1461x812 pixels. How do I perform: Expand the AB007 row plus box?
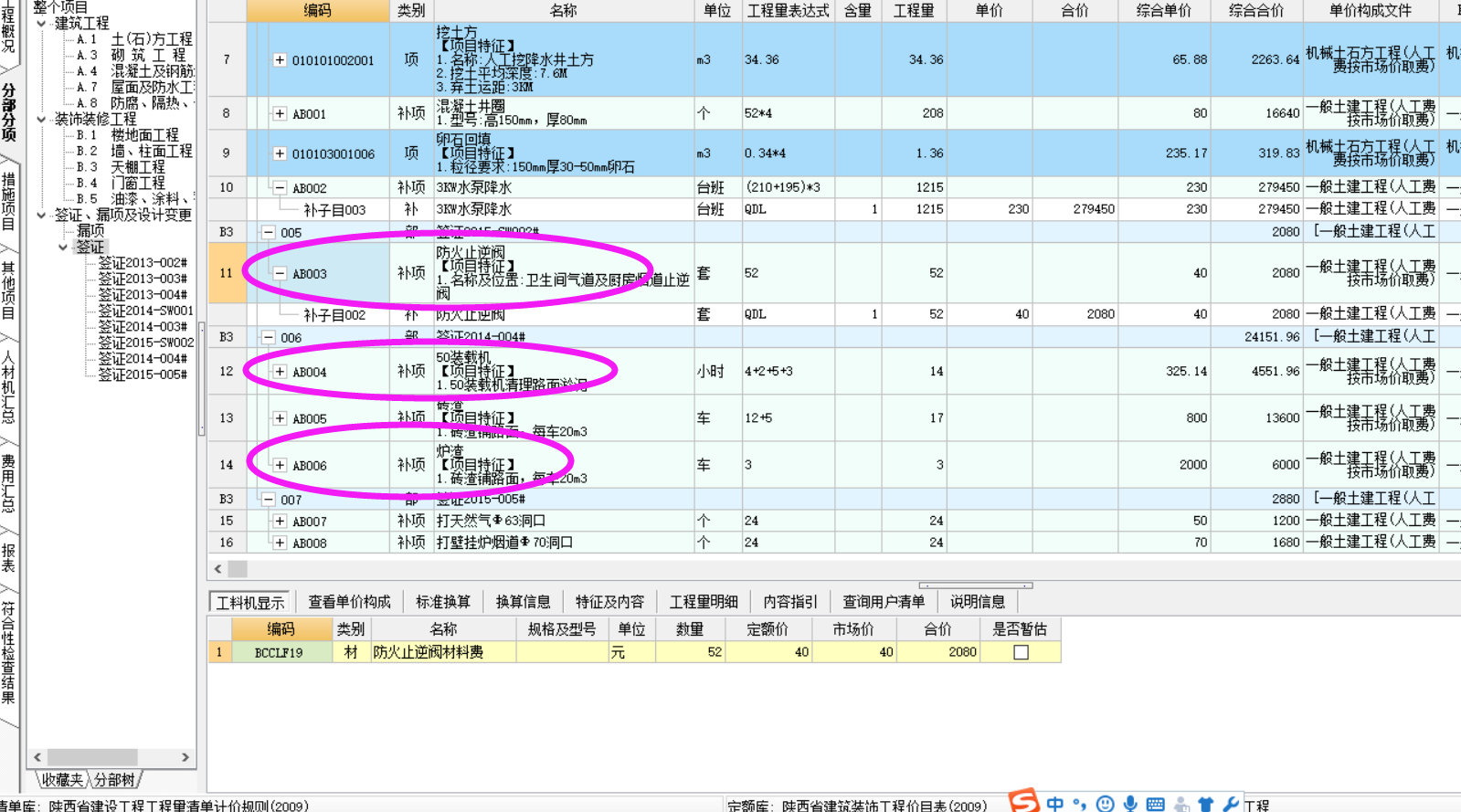coord(280,522)
